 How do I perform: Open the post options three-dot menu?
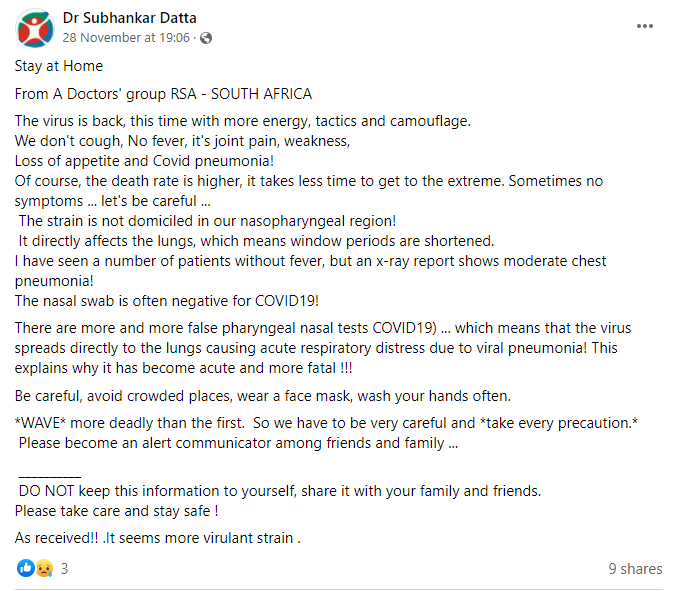(x=645, y=27)
